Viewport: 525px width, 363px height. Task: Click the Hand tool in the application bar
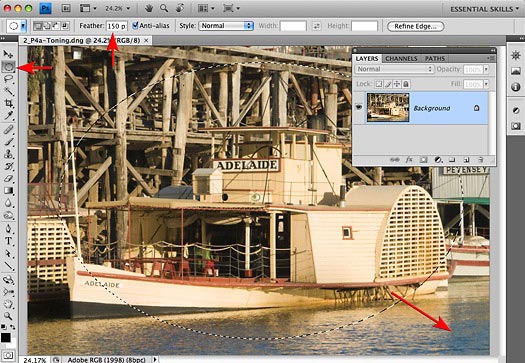click(149, 8)
